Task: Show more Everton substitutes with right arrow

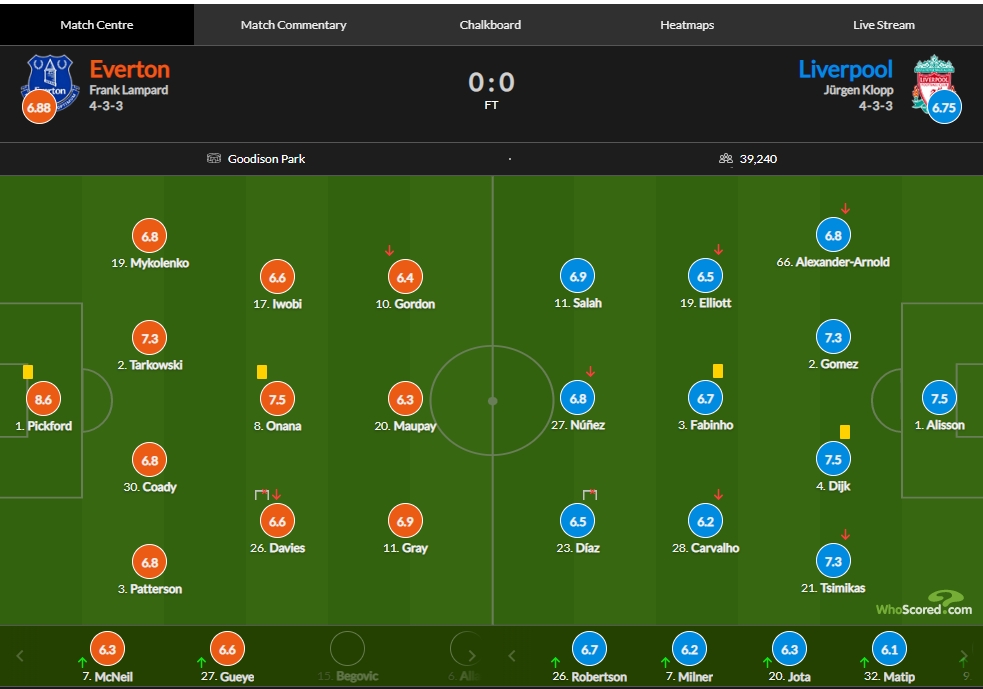Action: point(471,656)
